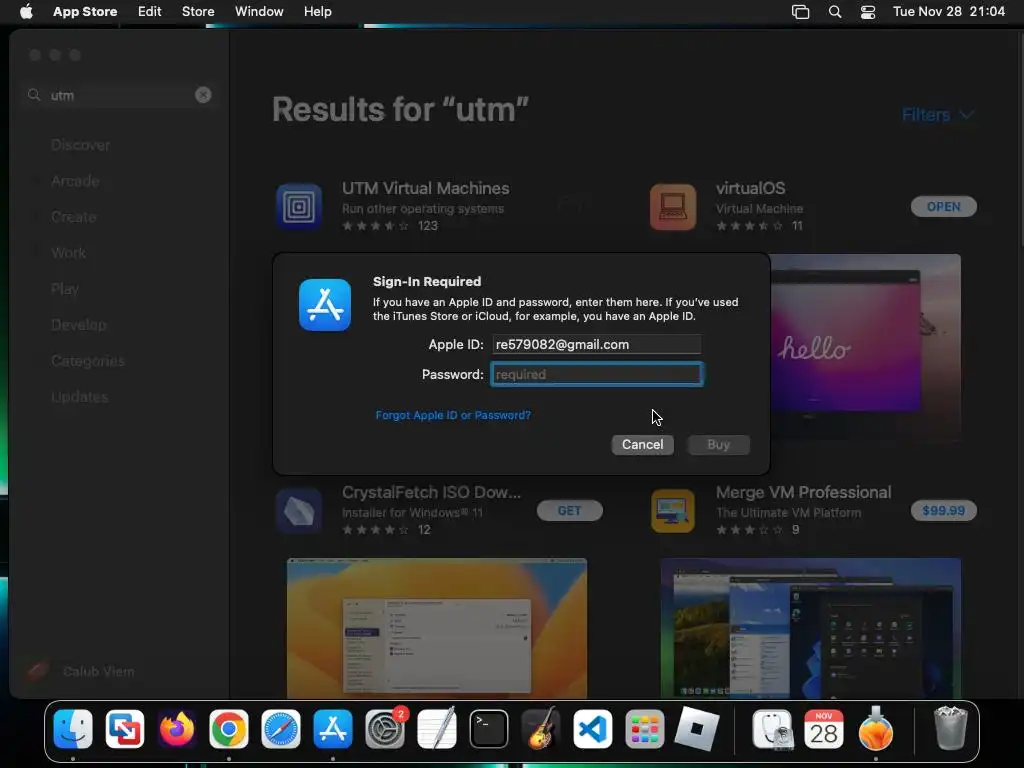Open Firefox from the Dock

coord(177,729)
